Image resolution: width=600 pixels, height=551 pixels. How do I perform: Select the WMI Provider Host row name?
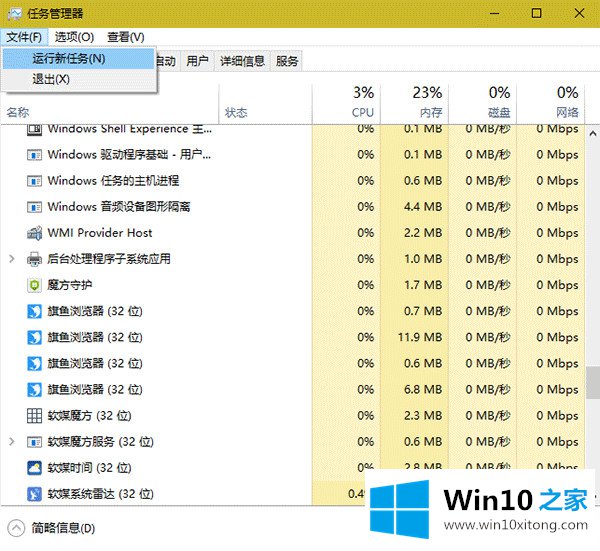click(100, 233)
